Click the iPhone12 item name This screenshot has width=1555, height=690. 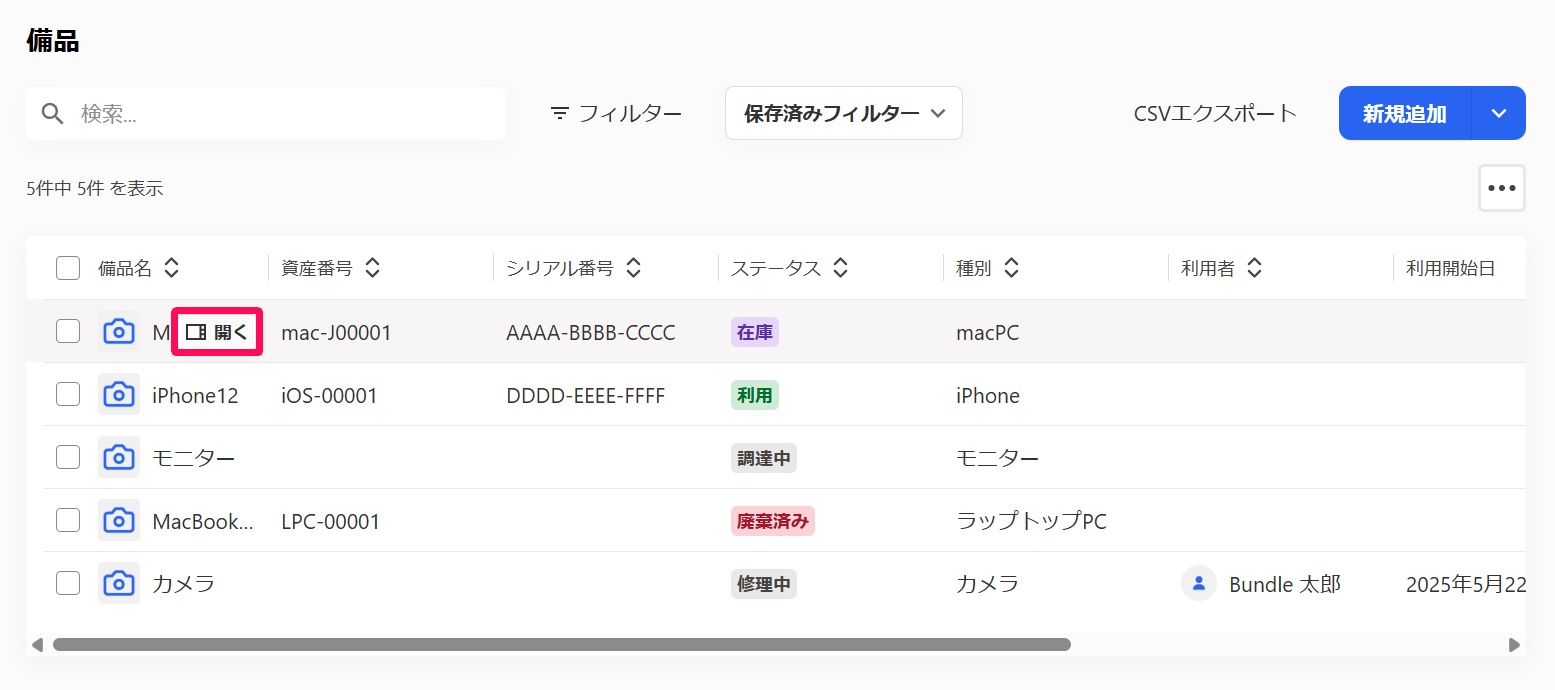point(195,395)
